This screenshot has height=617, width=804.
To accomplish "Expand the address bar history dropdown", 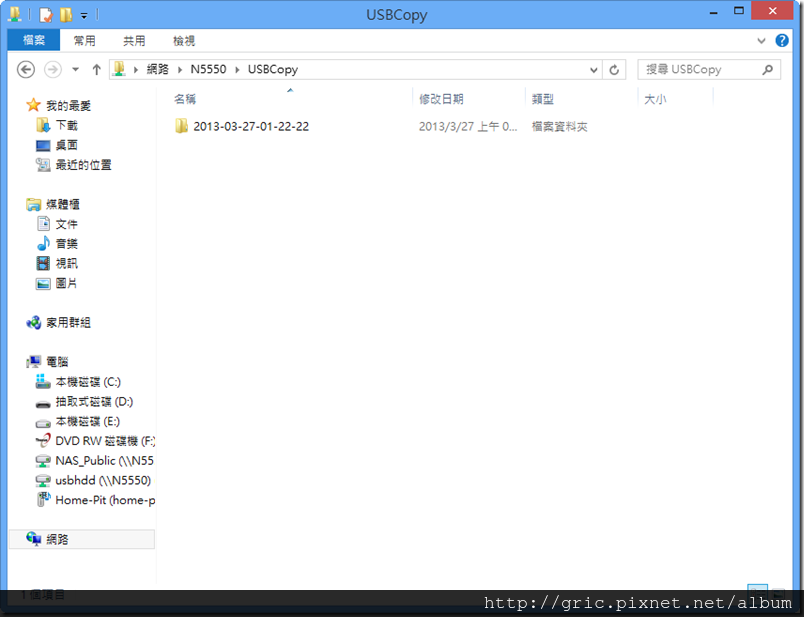I will (593, 70).
